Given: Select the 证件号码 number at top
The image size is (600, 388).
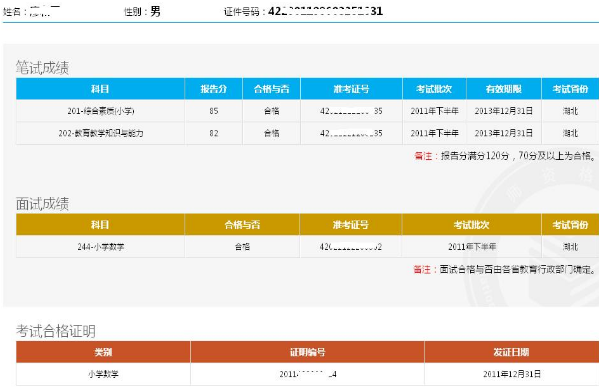Looking at the screenshot, I should [x=325, y=11].
